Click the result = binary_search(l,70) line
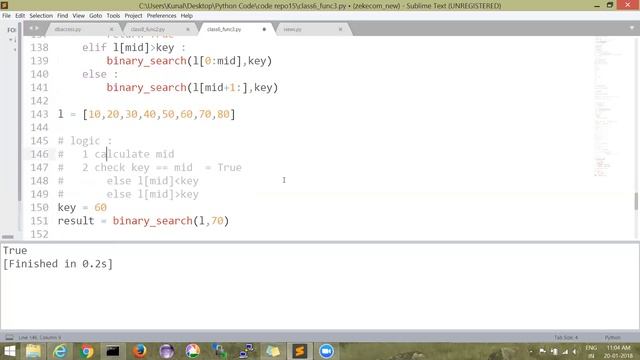 point(143,221)
